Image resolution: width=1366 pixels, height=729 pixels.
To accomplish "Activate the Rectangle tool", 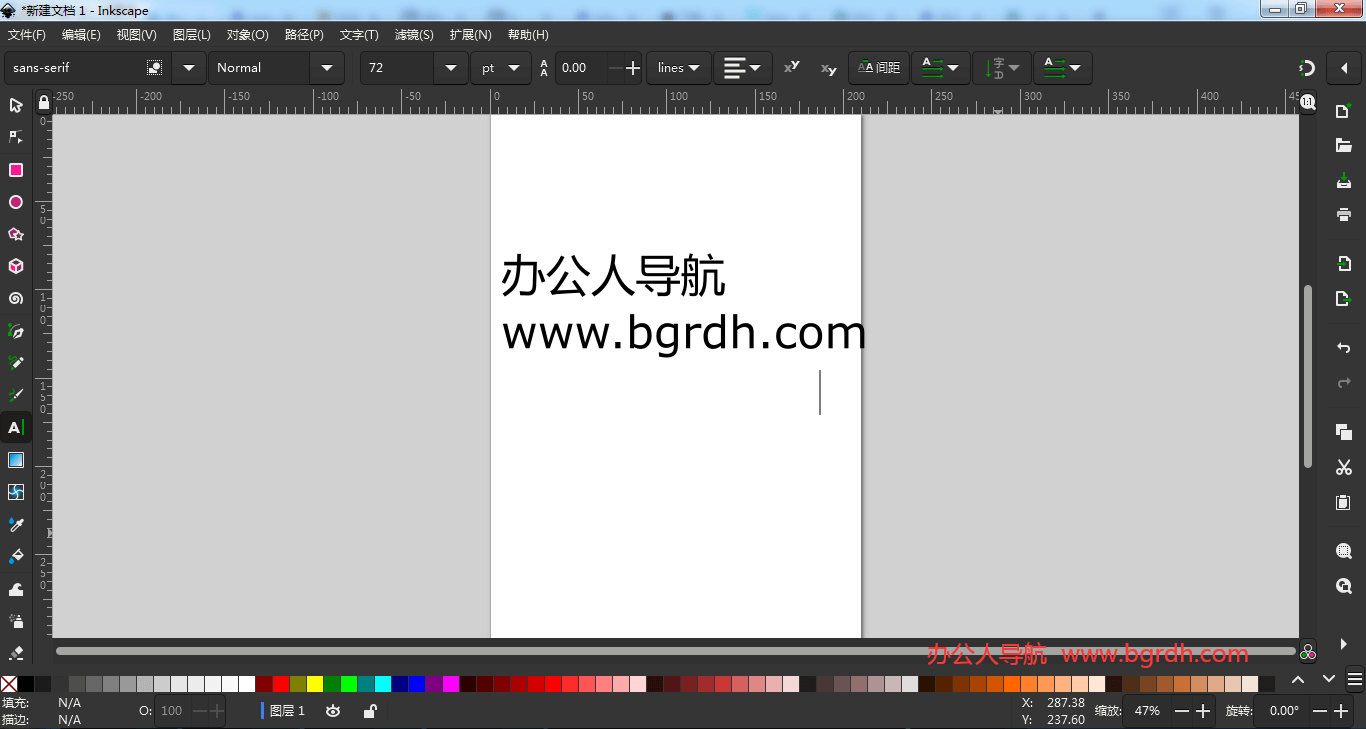I will pyautogui.click(x=16, y=170).
